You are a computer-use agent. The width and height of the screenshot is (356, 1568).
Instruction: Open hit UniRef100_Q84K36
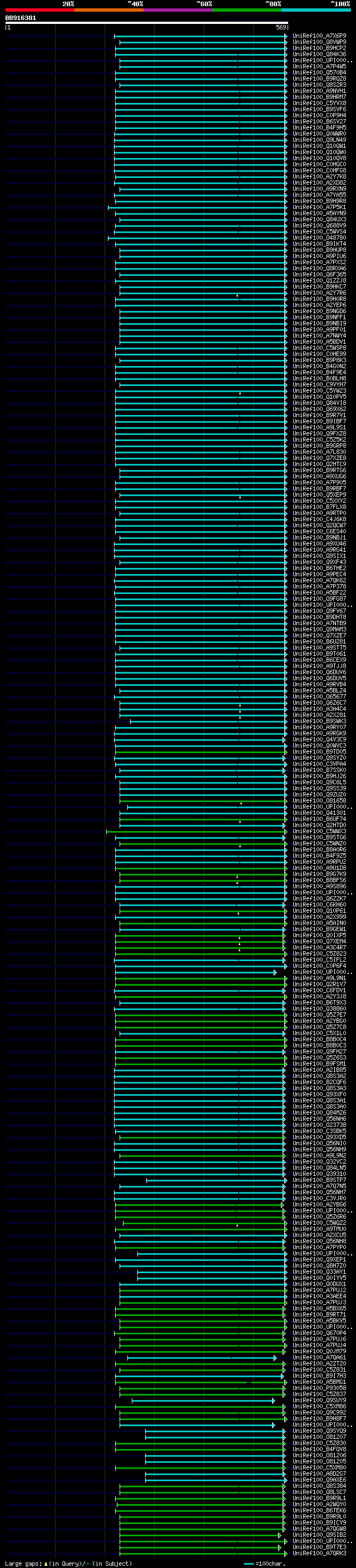[x=319, y=54]
